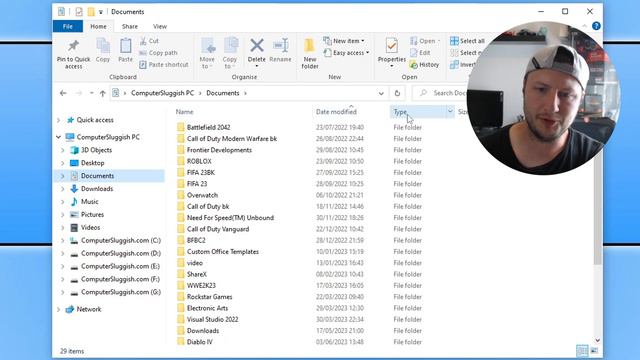640x360 pixels.
Task: Select the Battlefield 2042 folder
Action: coord(209,127)
